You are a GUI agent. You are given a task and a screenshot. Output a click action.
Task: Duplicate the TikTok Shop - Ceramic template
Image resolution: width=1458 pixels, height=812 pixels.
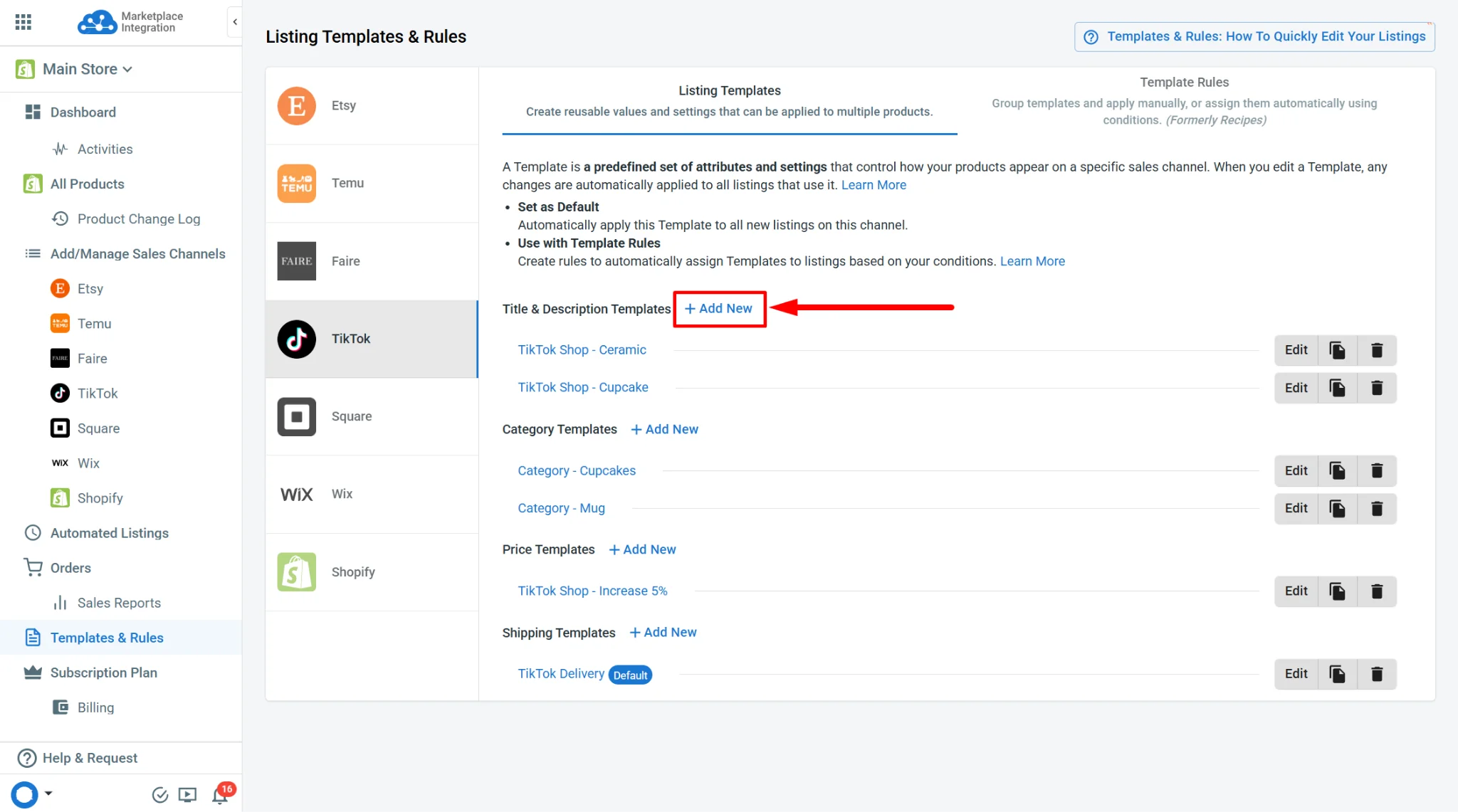[1337, 350]
